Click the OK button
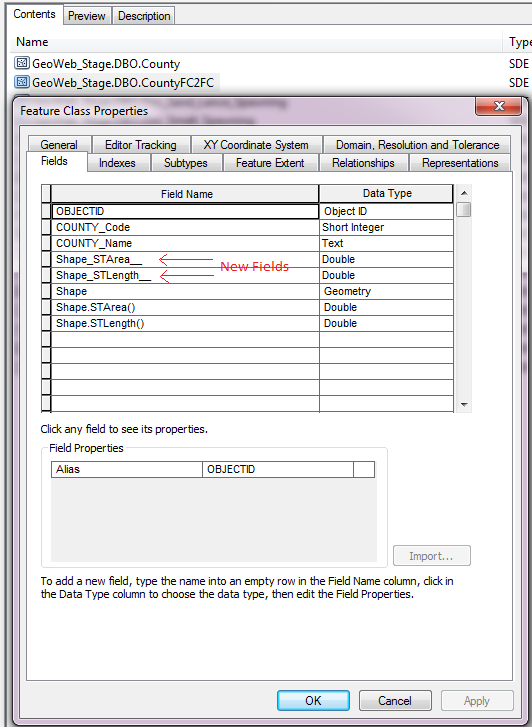The height and width of the screenshot is (727, 532). click(x=313, y=700)
